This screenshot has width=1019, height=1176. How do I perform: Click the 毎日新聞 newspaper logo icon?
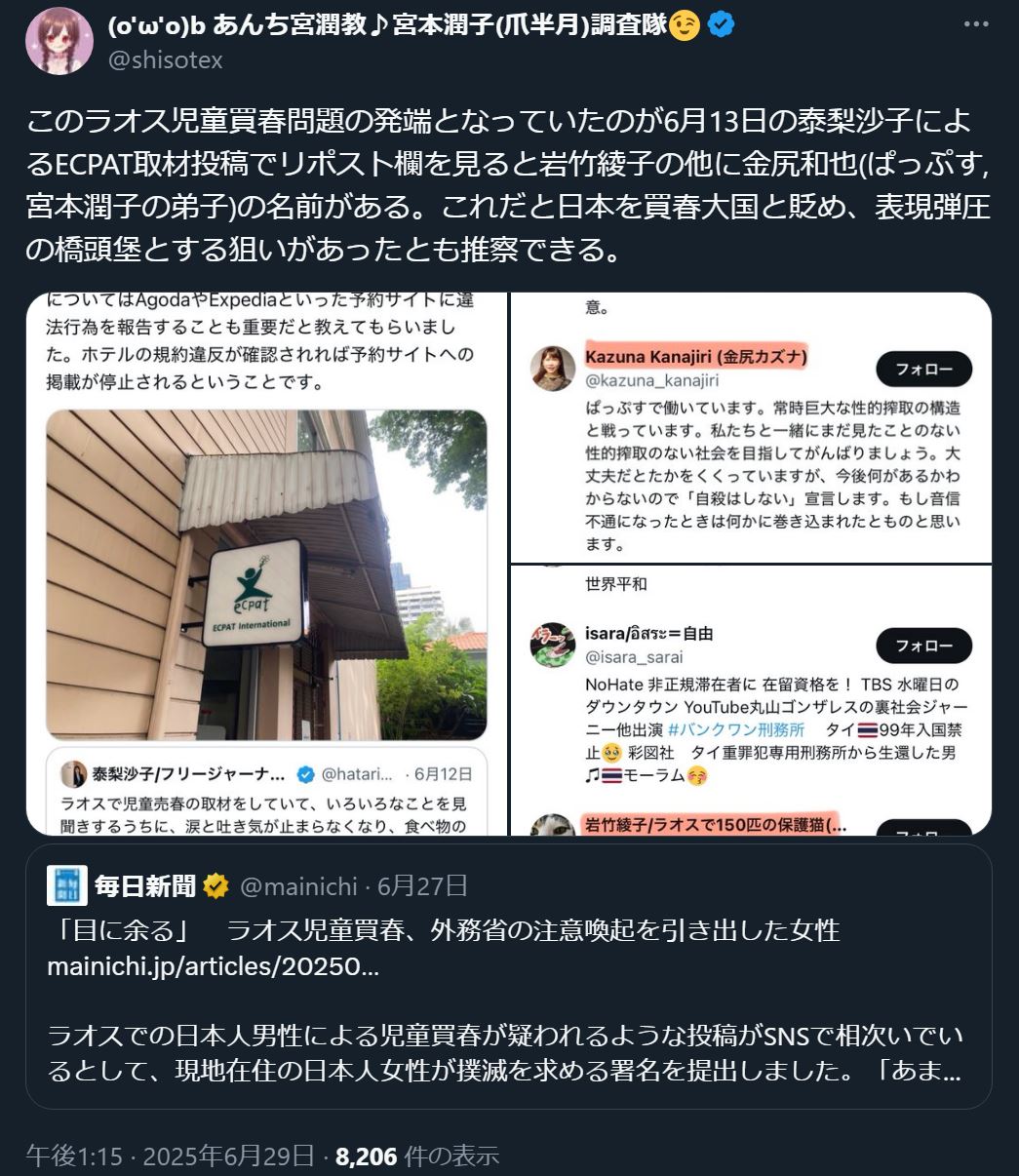[x=66, y=885]
